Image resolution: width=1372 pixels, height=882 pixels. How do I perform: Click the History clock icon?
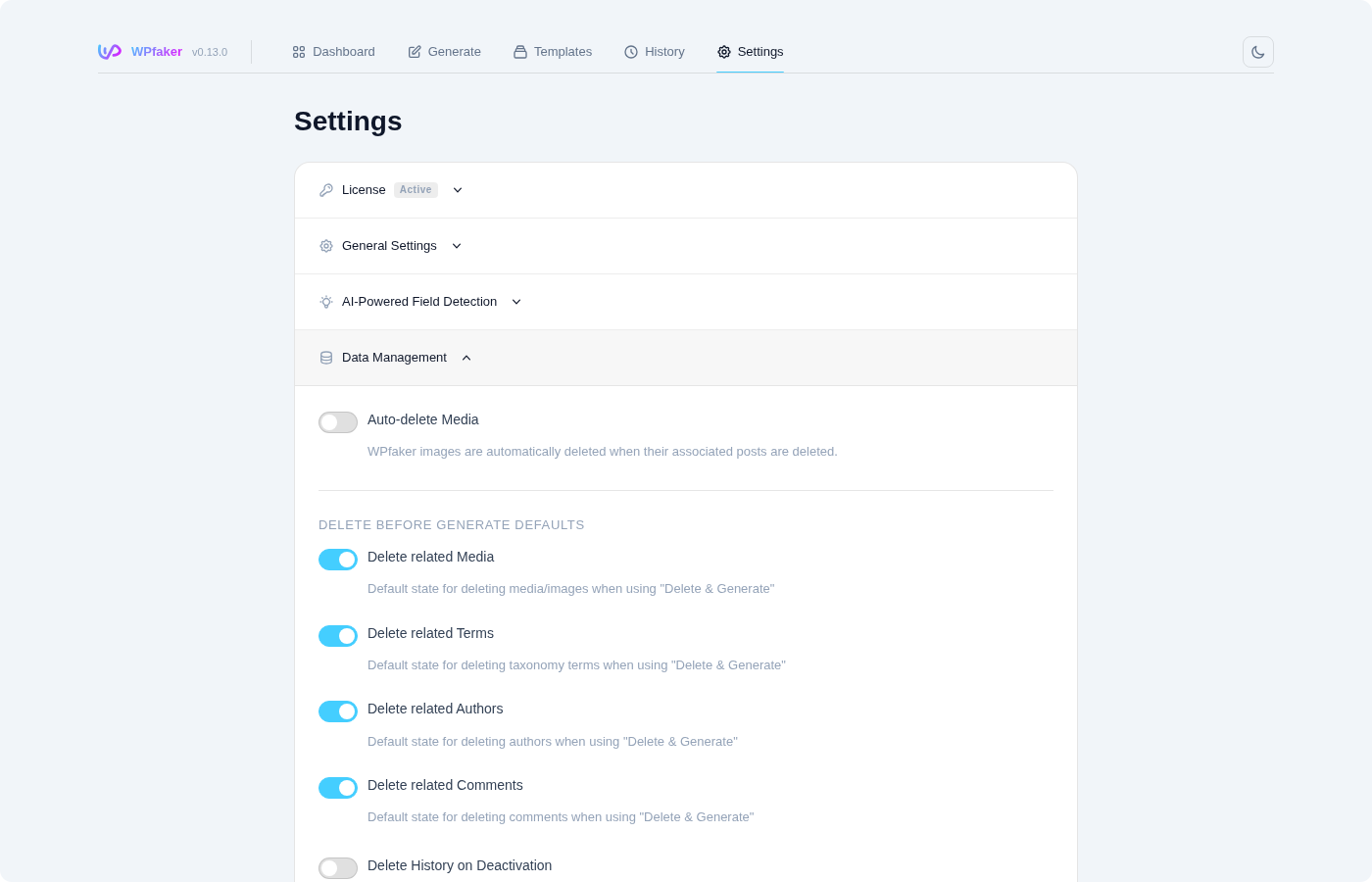[x=630, y=52]
